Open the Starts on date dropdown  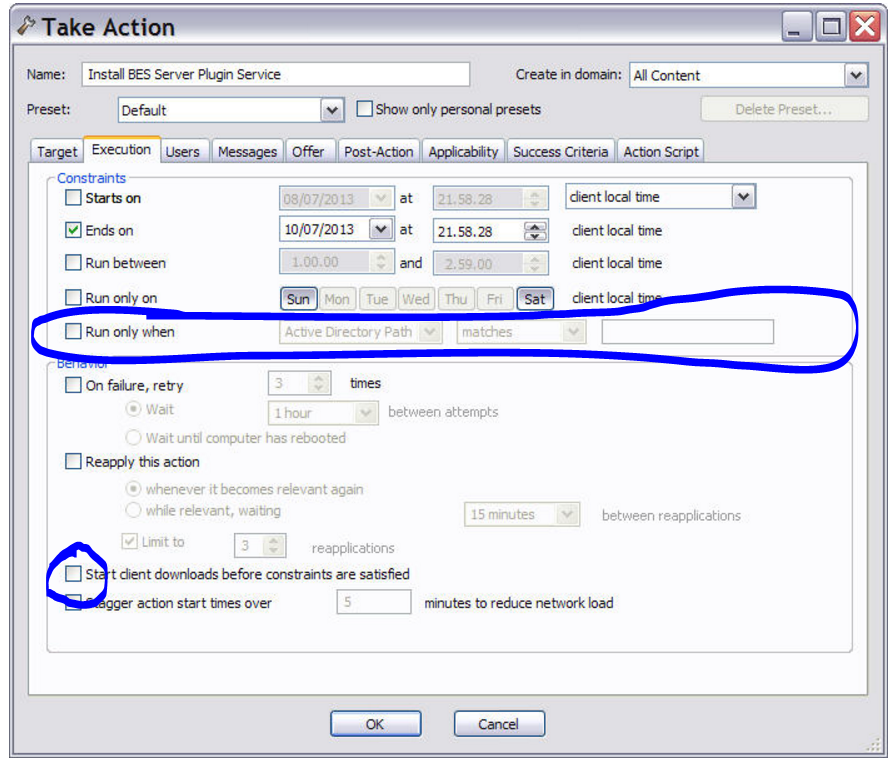pos(381,198)
